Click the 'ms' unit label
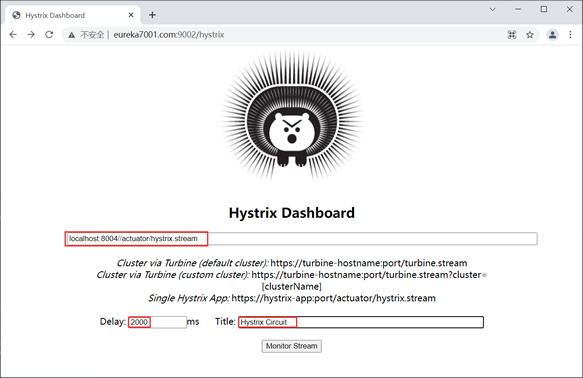583x378 pixels. coord(193,322)
